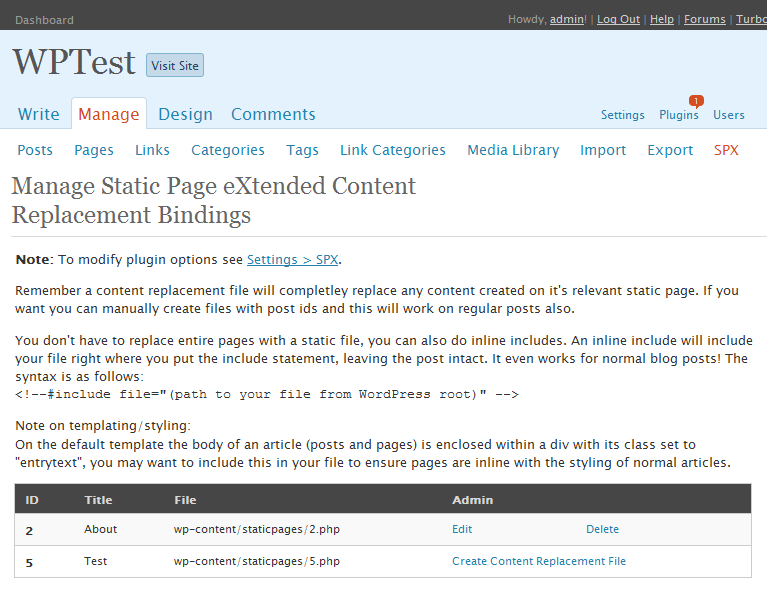Go to Dashboard
Image resolution: width=767 pixels, height=595 pixels.
click(45, 20)
